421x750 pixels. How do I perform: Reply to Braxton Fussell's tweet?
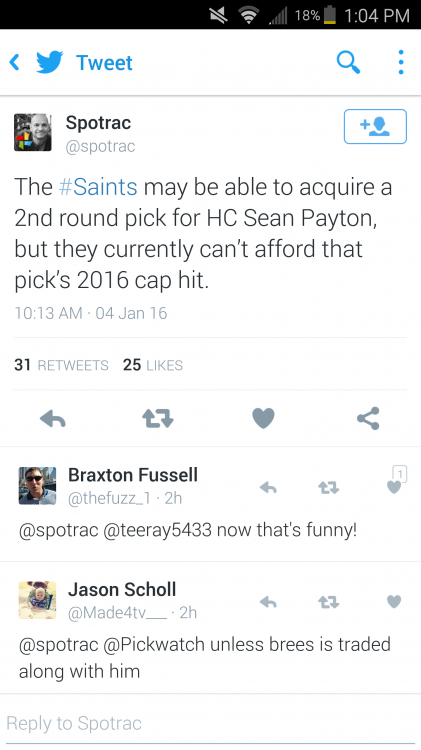(268, 487)
